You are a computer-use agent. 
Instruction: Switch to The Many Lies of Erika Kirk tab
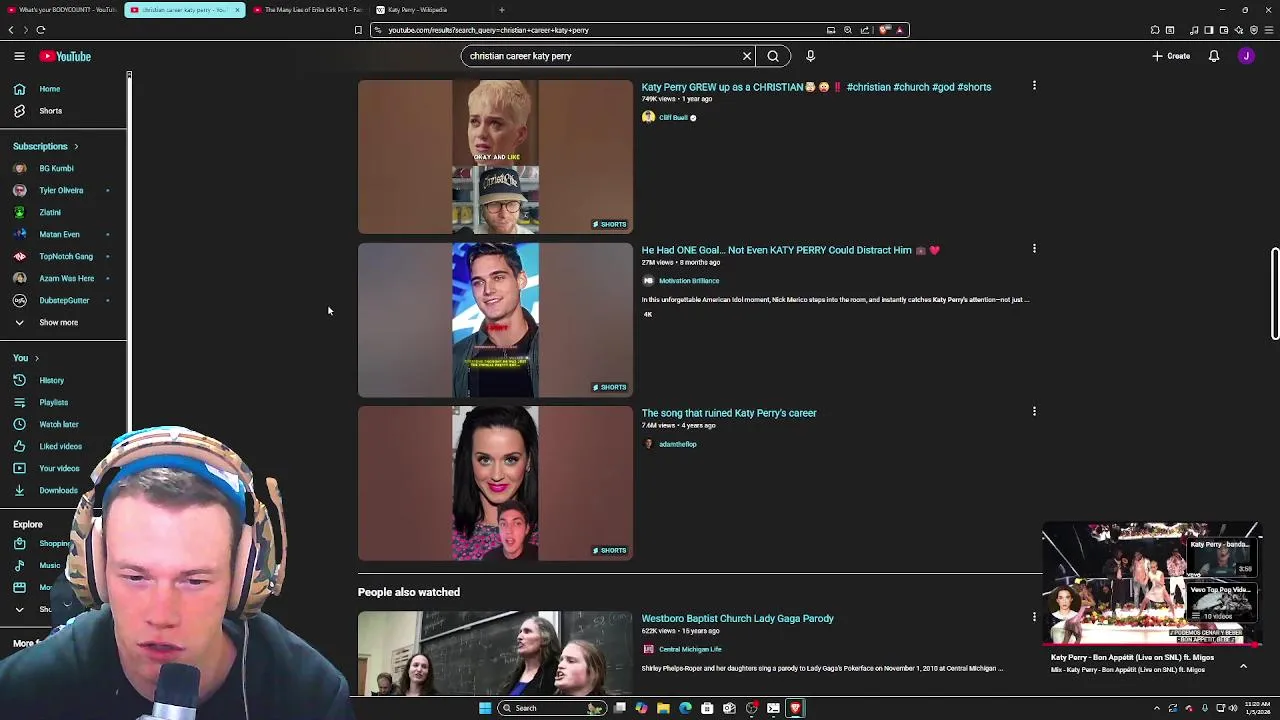tap(306, 10)
